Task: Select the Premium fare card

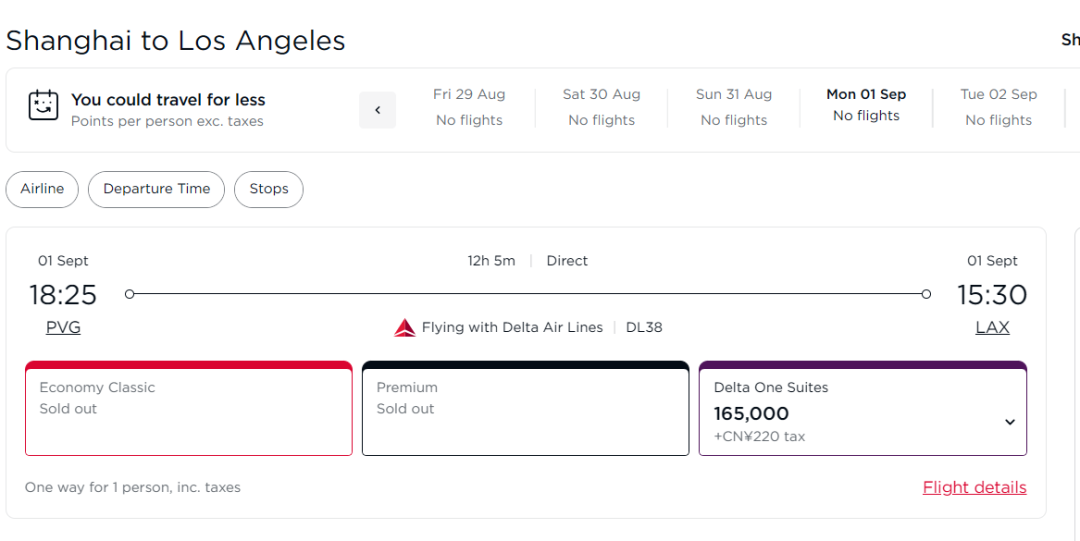Action: point(525,409)
